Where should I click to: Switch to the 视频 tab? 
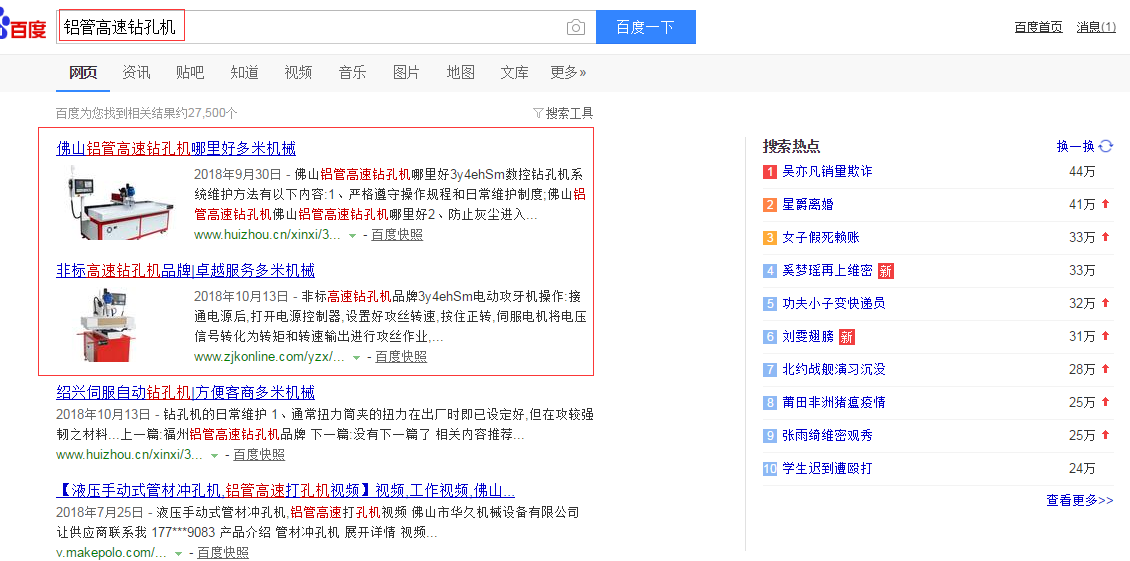point(298,72)
